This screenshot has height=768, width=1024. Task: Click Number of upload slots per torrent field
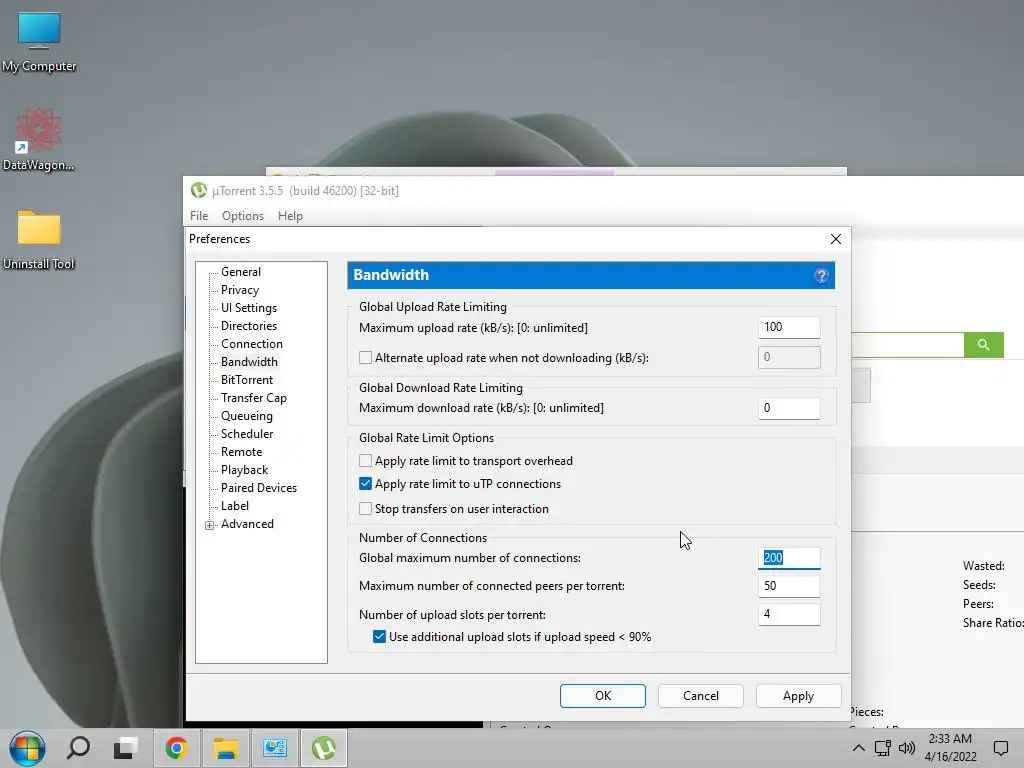coord(789,614)
